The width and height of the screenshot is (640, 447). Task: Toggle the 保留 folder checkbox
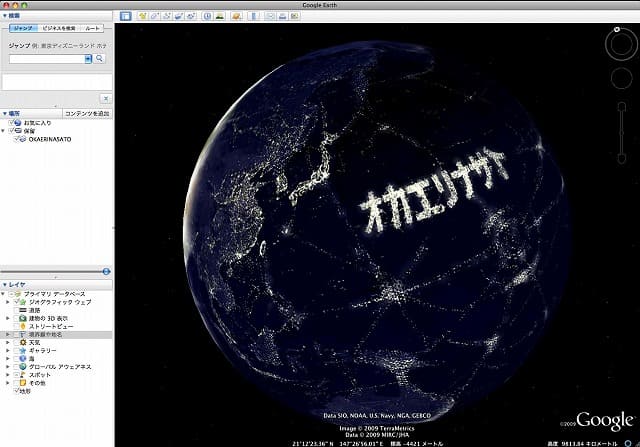click(x=11, y=131)
